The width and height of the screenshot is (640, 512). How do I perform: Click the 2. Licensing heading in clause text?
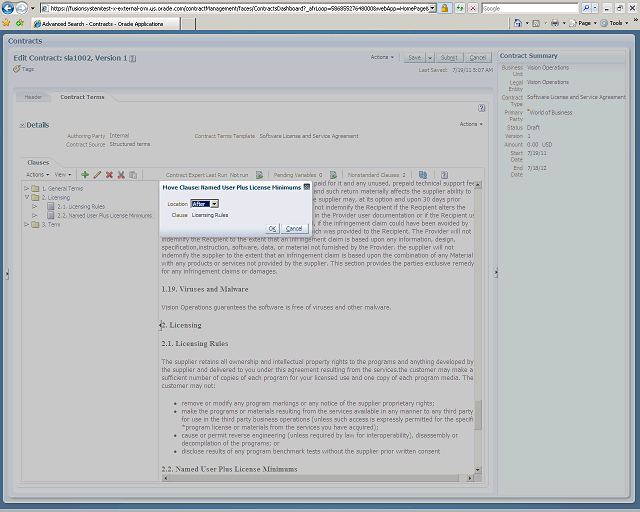tap(182, 325)
